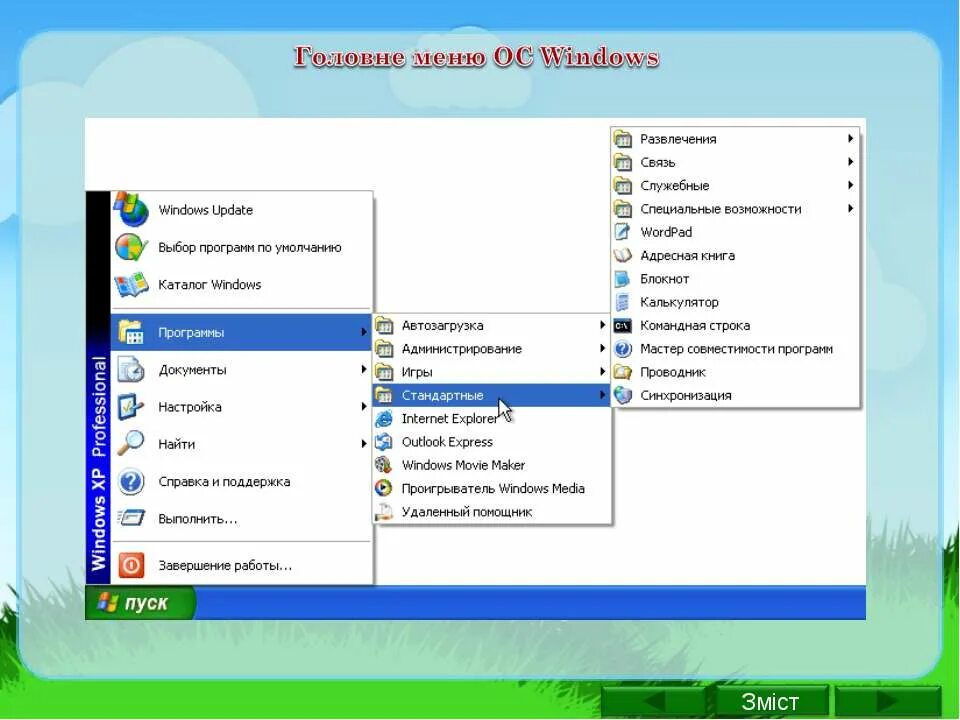Click the default programs selection icon
This screenshot has height=720, width=960.
[x=131, y=247]
